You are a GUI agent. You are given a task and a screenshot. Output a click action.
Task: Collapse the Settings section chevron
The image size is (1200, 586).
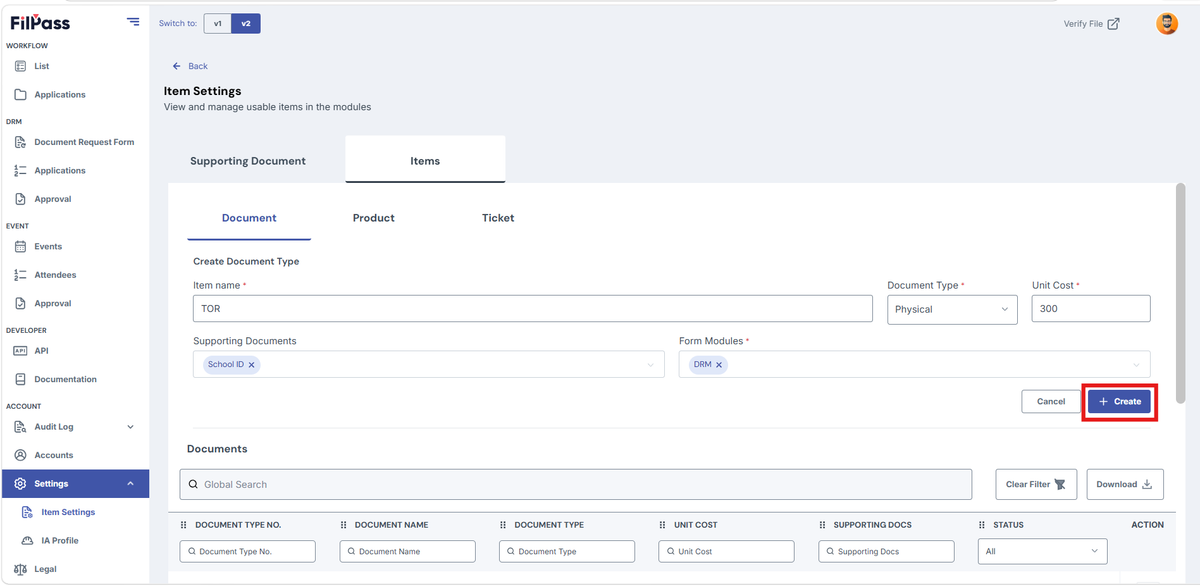tap(130, 484)
